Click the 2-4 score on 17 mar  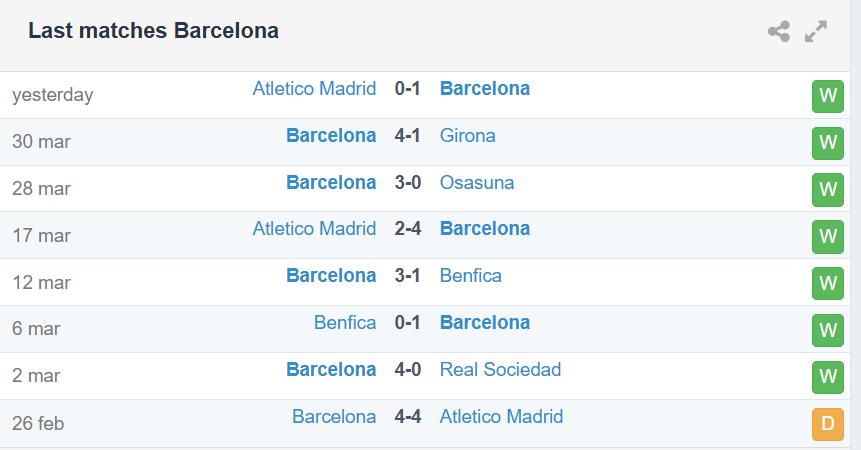click(x=407, y=229)
